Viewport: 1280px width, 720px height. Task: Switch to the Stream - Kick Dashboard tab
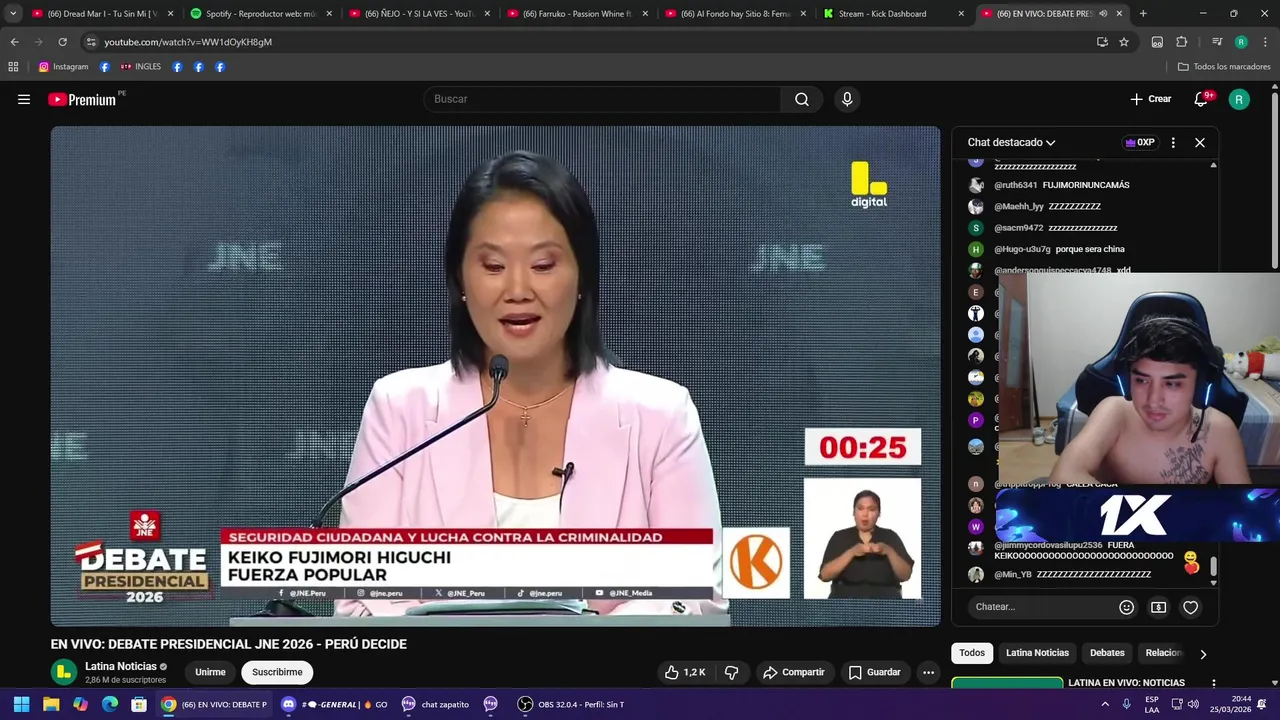click(x=893, y=14)
